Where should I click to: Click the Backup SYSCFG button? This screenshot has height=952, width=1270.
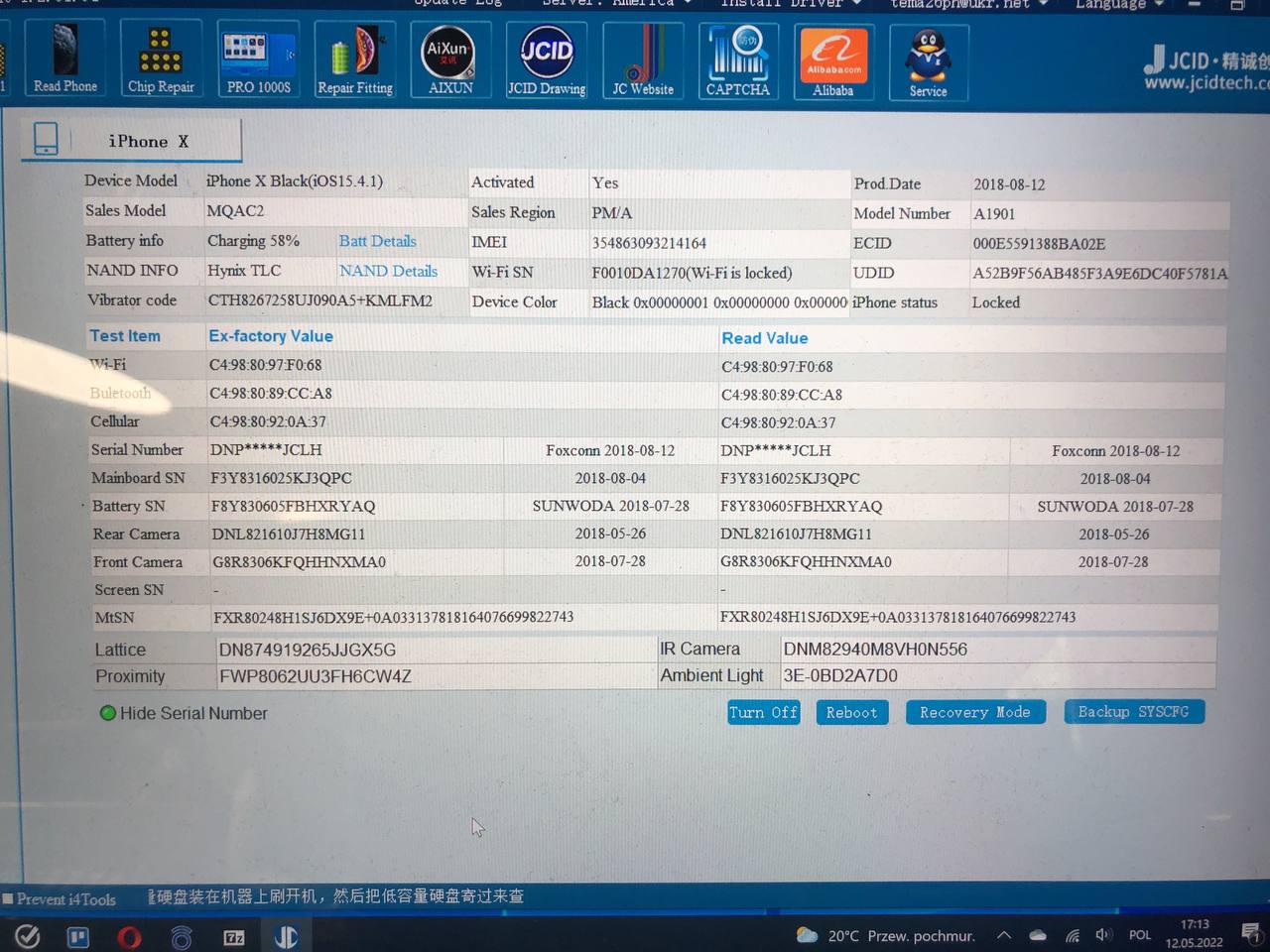pos(1133,712)
